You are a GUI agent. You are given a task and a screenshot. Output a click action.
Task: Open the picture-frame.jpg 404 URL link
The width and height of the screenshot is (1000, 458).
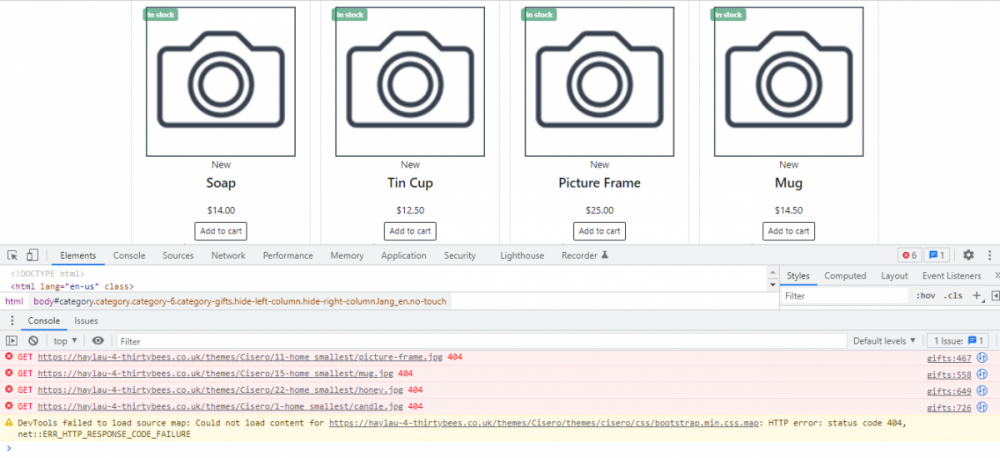(239, 357)
